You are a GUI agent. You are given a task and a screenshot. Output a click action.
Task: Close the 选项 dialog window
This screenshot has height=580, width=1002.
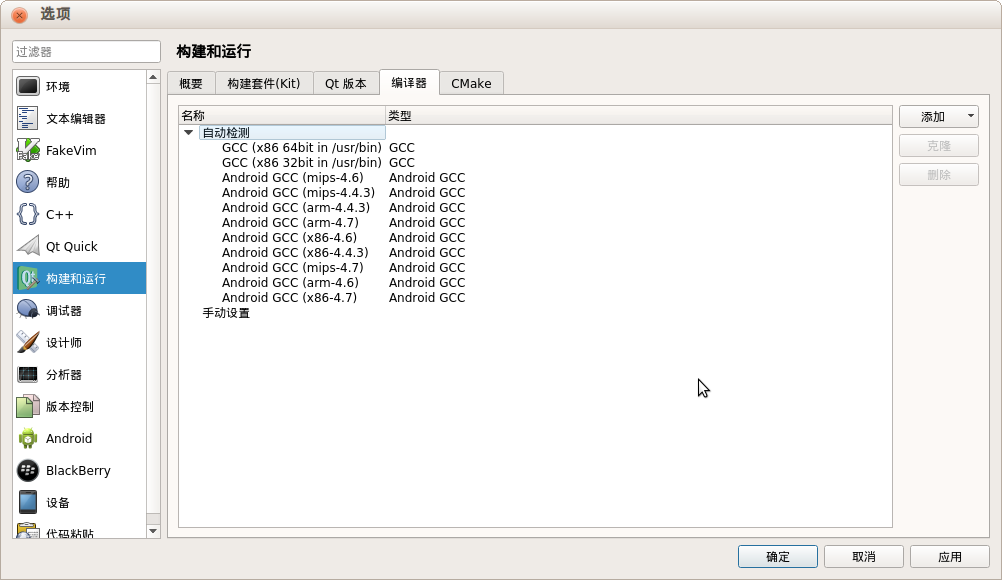point(19,14)
